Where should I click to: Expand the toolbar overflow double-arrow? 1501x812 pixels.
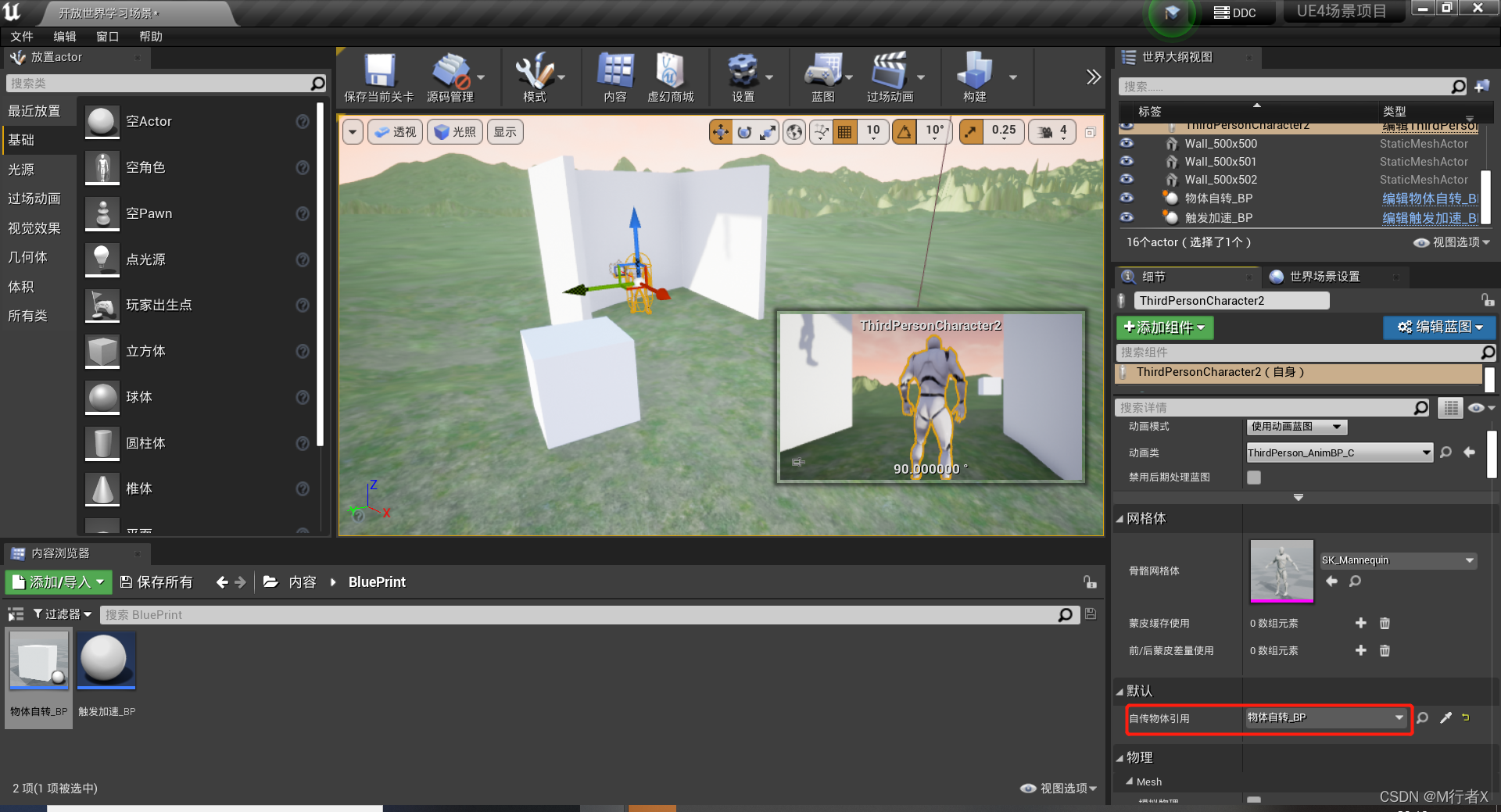1094,77
